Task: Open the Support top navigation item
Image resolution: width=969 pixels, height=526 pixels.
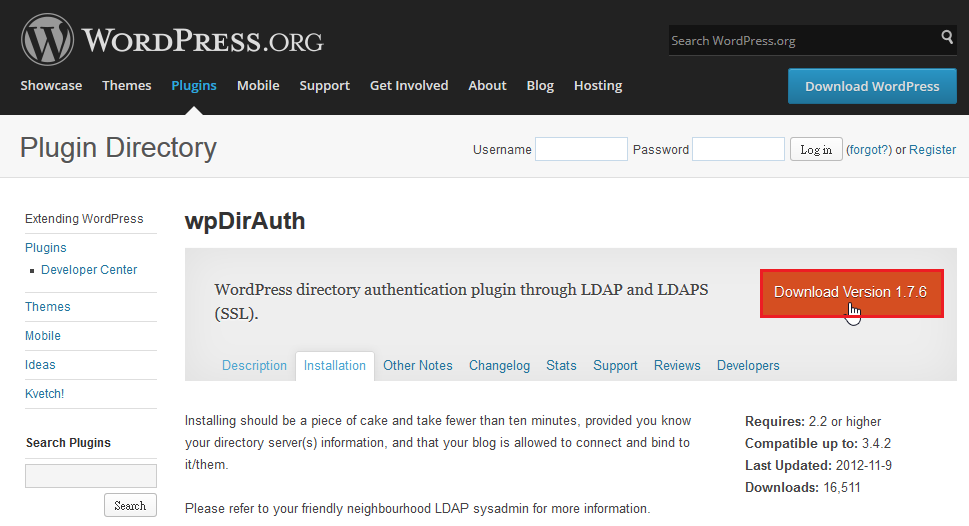Action: (324, 85)
